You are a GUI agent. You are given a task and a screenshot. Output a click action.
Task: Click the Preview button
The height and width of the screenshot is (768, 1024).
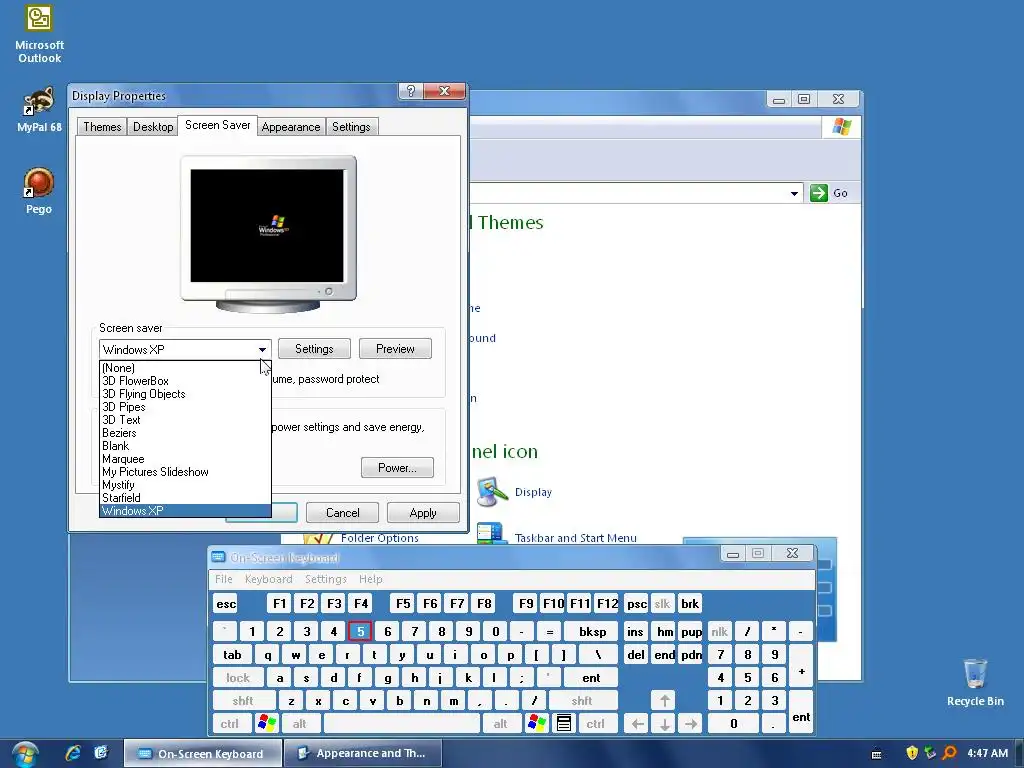point(395,349)
